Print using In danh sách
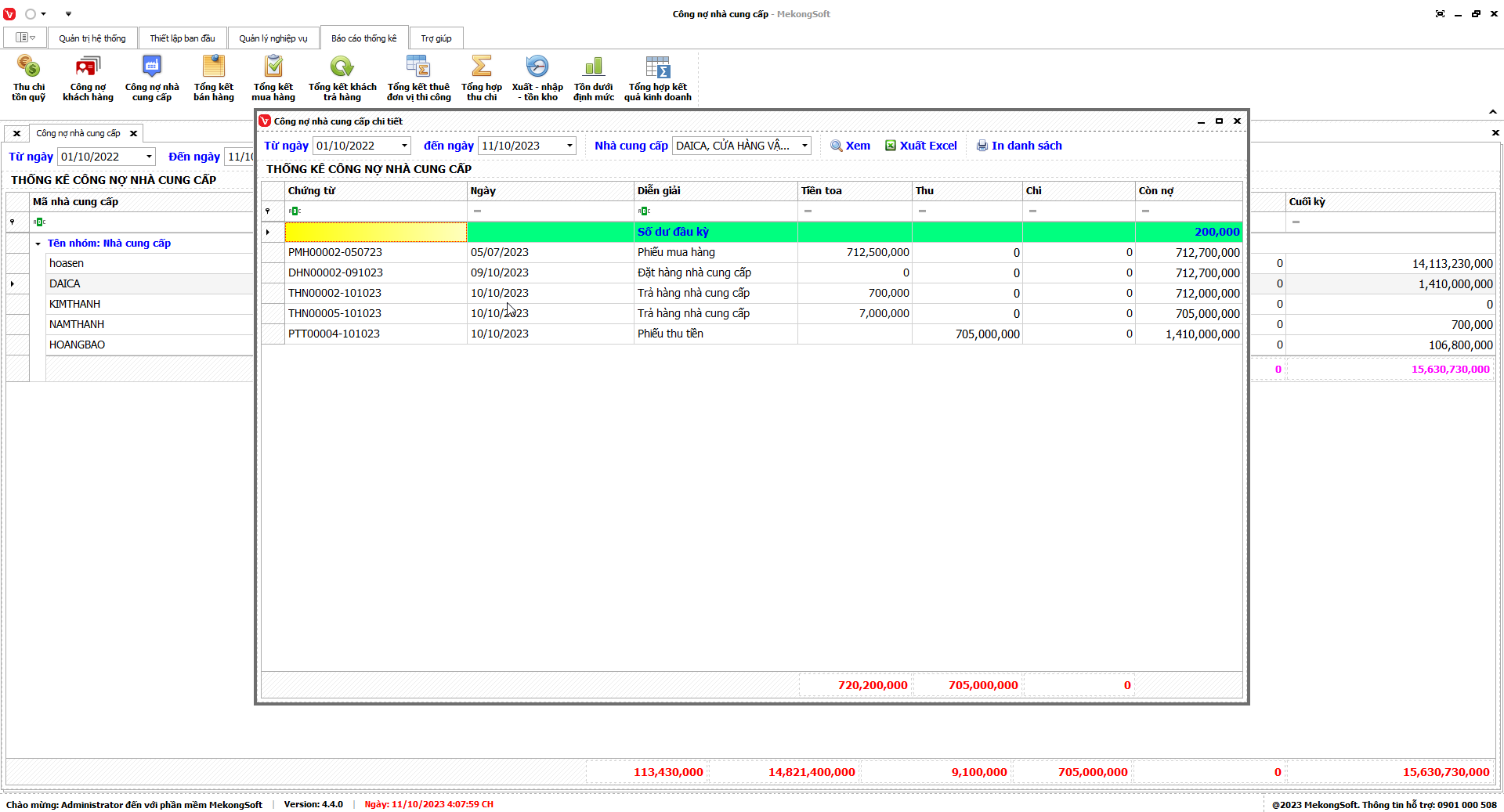 [1018, 146]
